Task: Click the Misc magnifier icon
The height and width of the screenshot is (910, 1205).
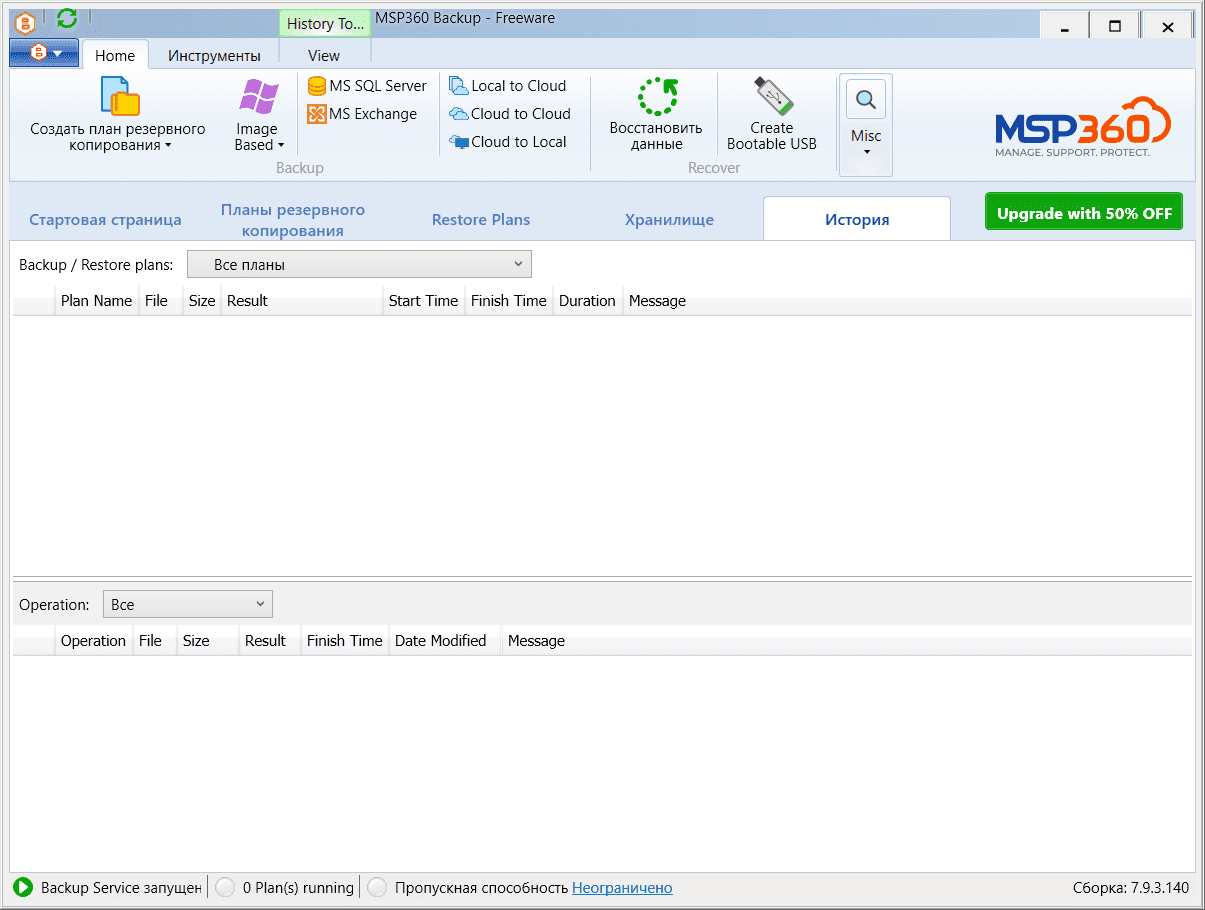Action: click(x=866, y=99)
